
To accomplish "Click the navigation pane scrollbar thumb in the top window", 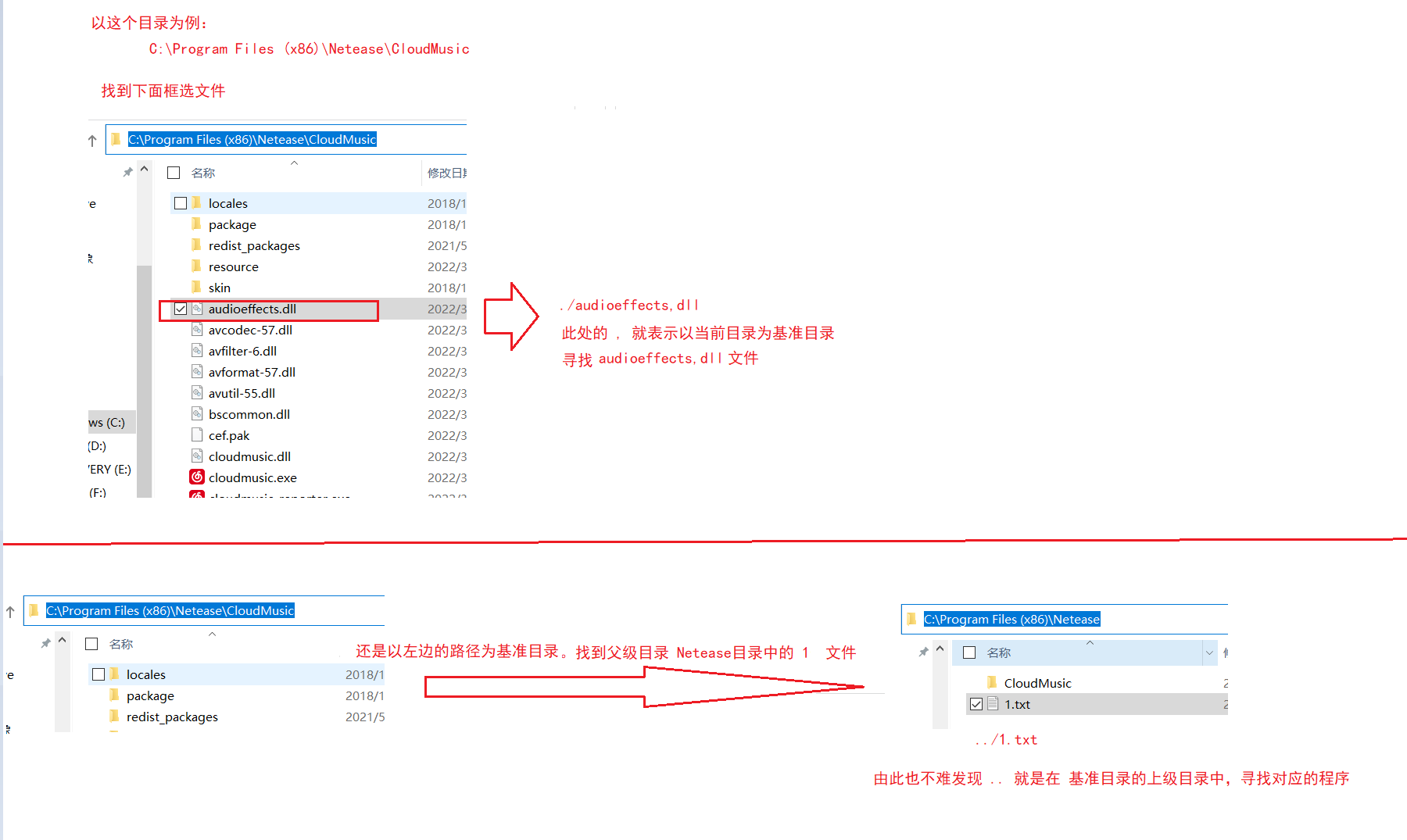I will [144, 381].
